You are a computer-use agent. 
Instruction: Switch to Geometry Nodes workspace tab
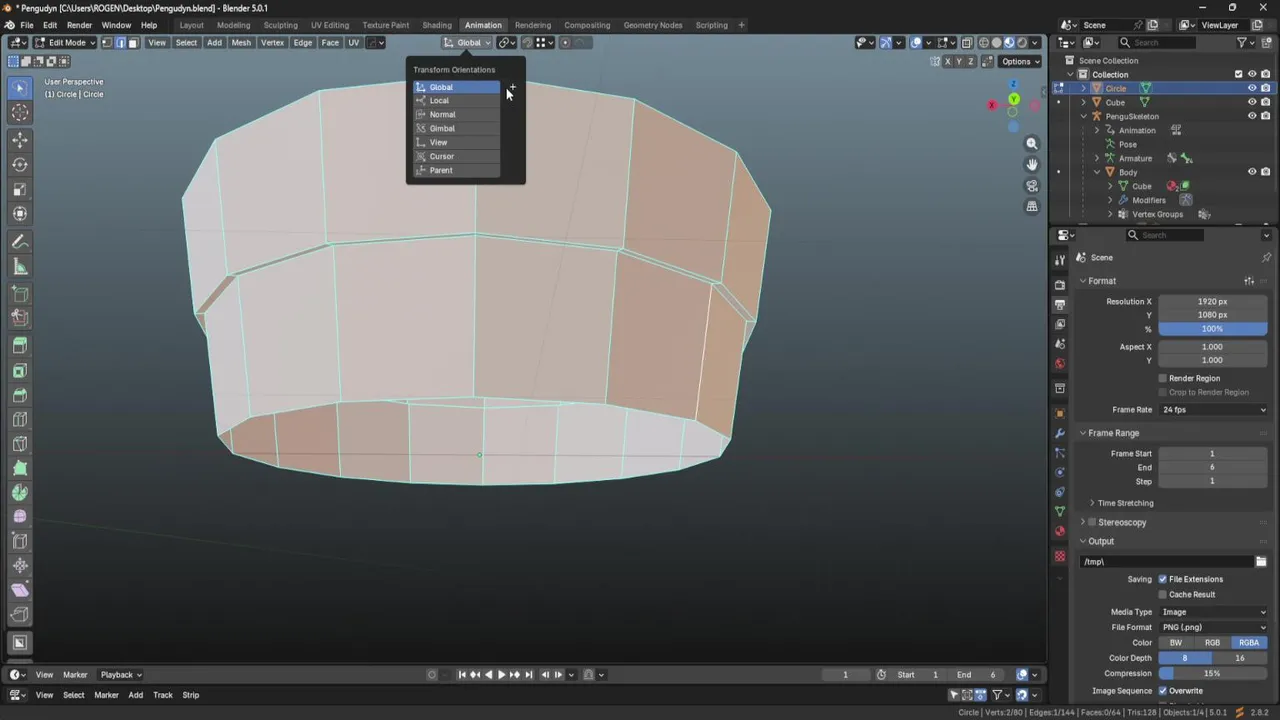pos(653,25)
